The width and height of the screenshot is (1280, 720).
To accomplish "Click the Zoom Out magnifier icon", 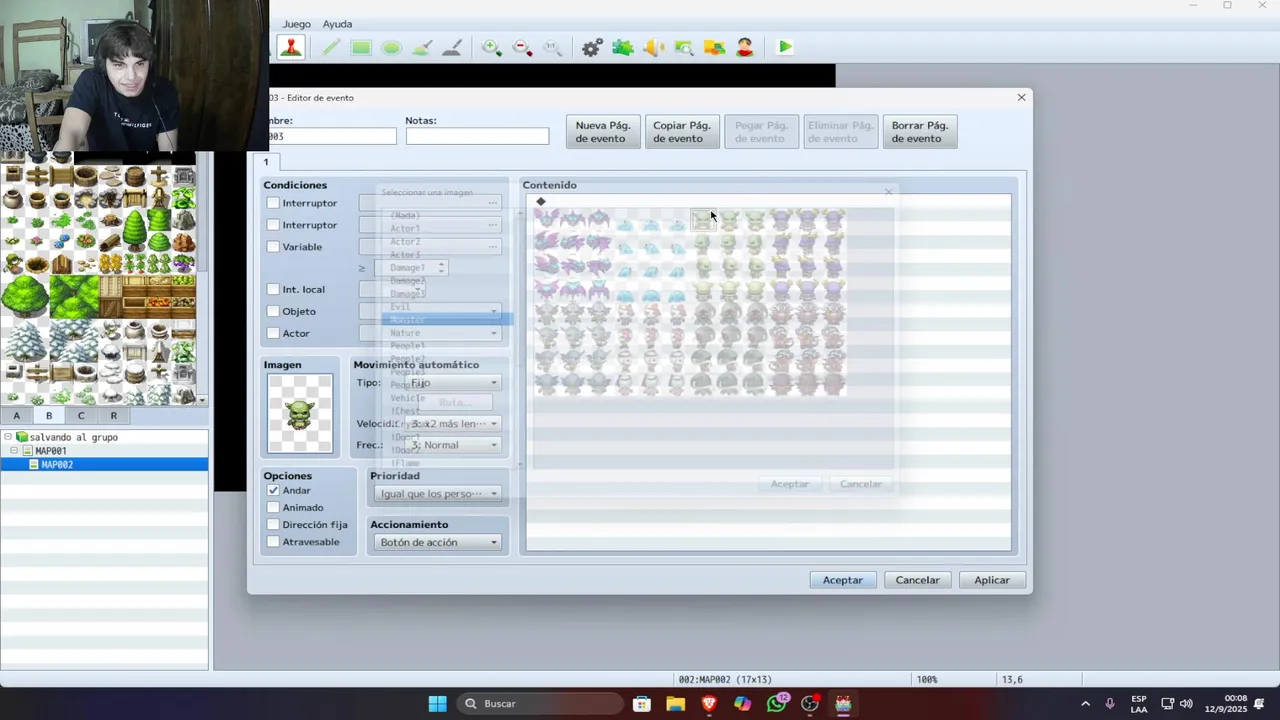I will point(522,47).
